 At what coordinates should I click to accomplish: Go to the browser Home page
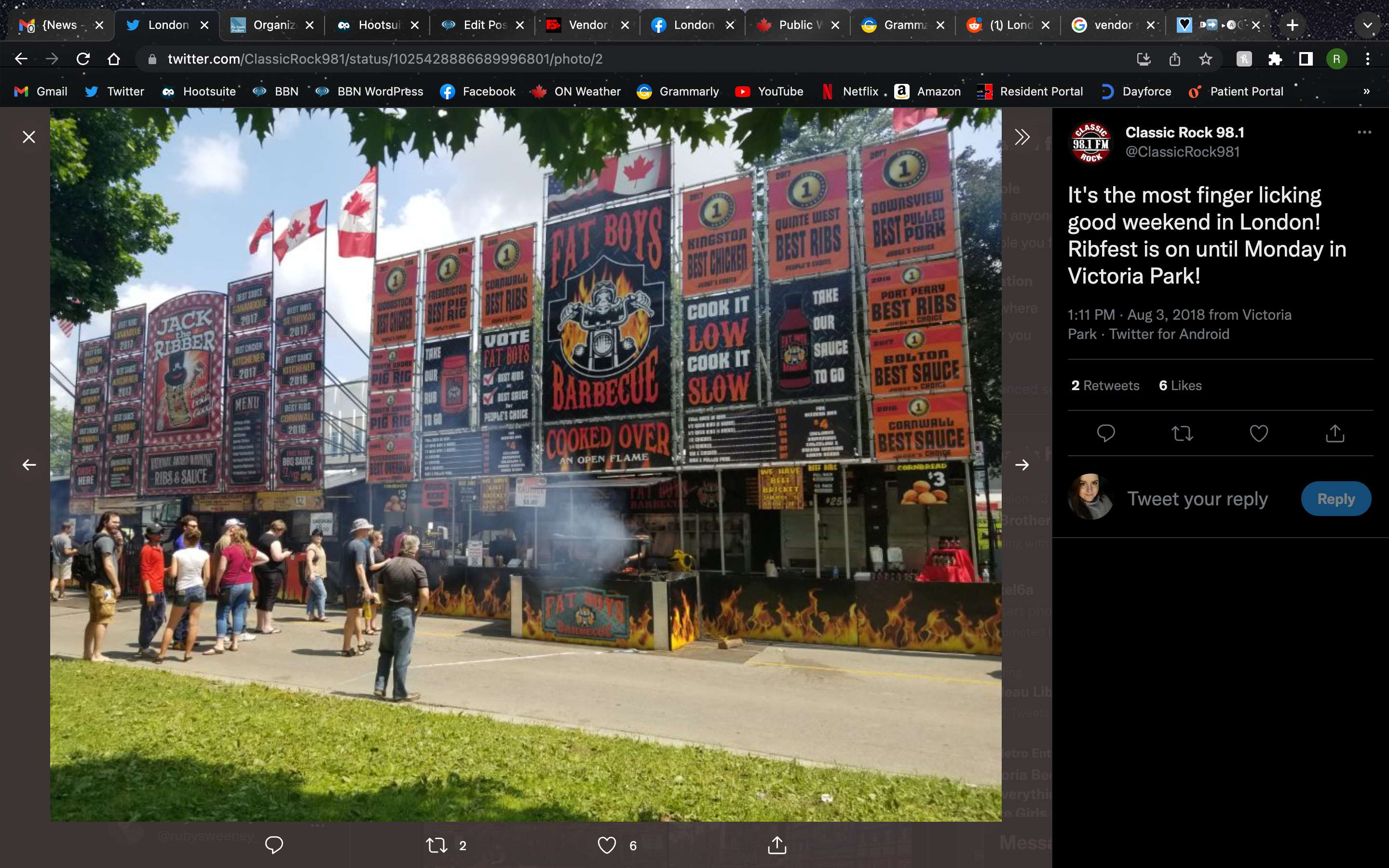114,58
